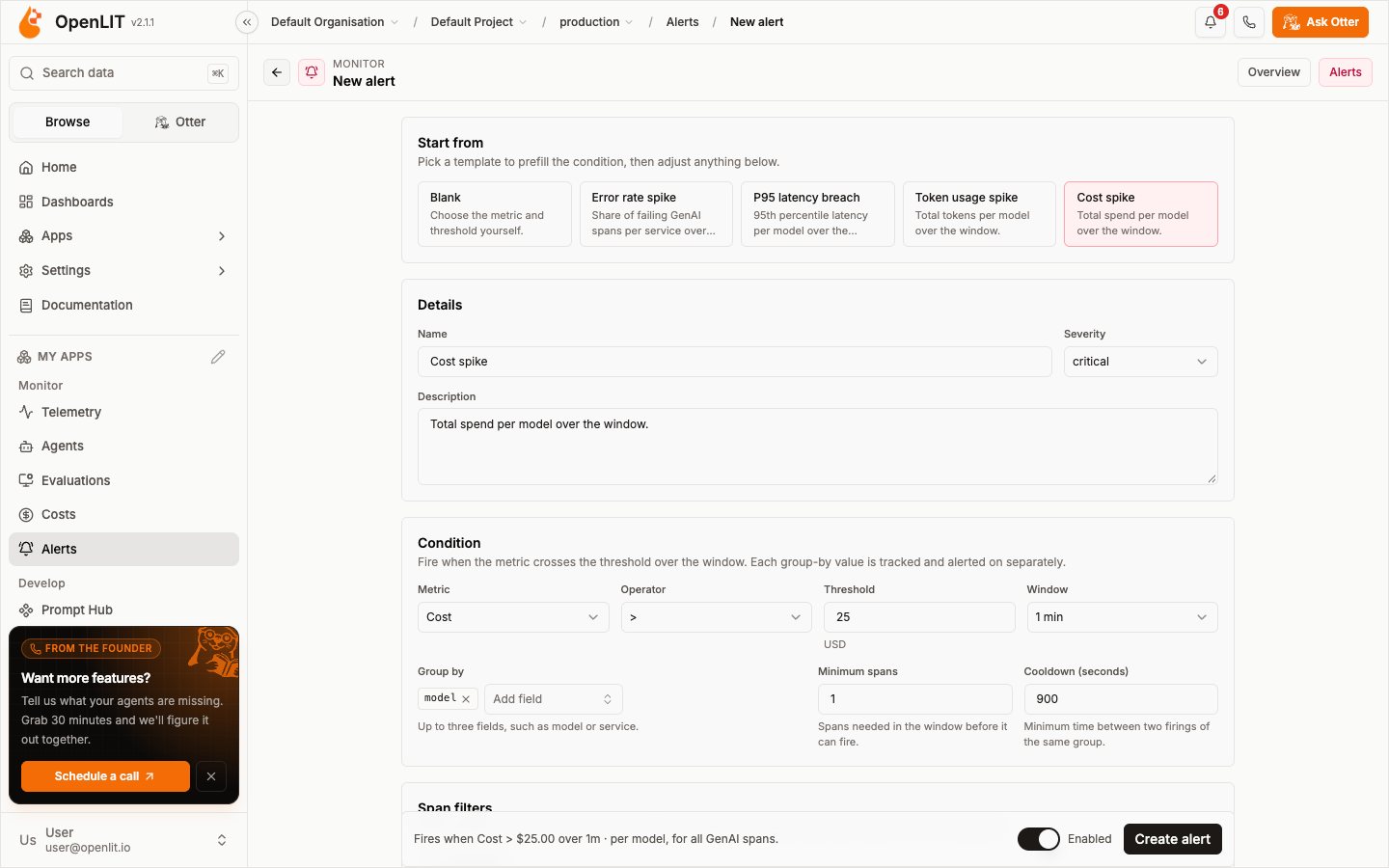
Task: Click the Alerts bell icon in sidebar
Action: pyautogui.click(x=26, y=549)
